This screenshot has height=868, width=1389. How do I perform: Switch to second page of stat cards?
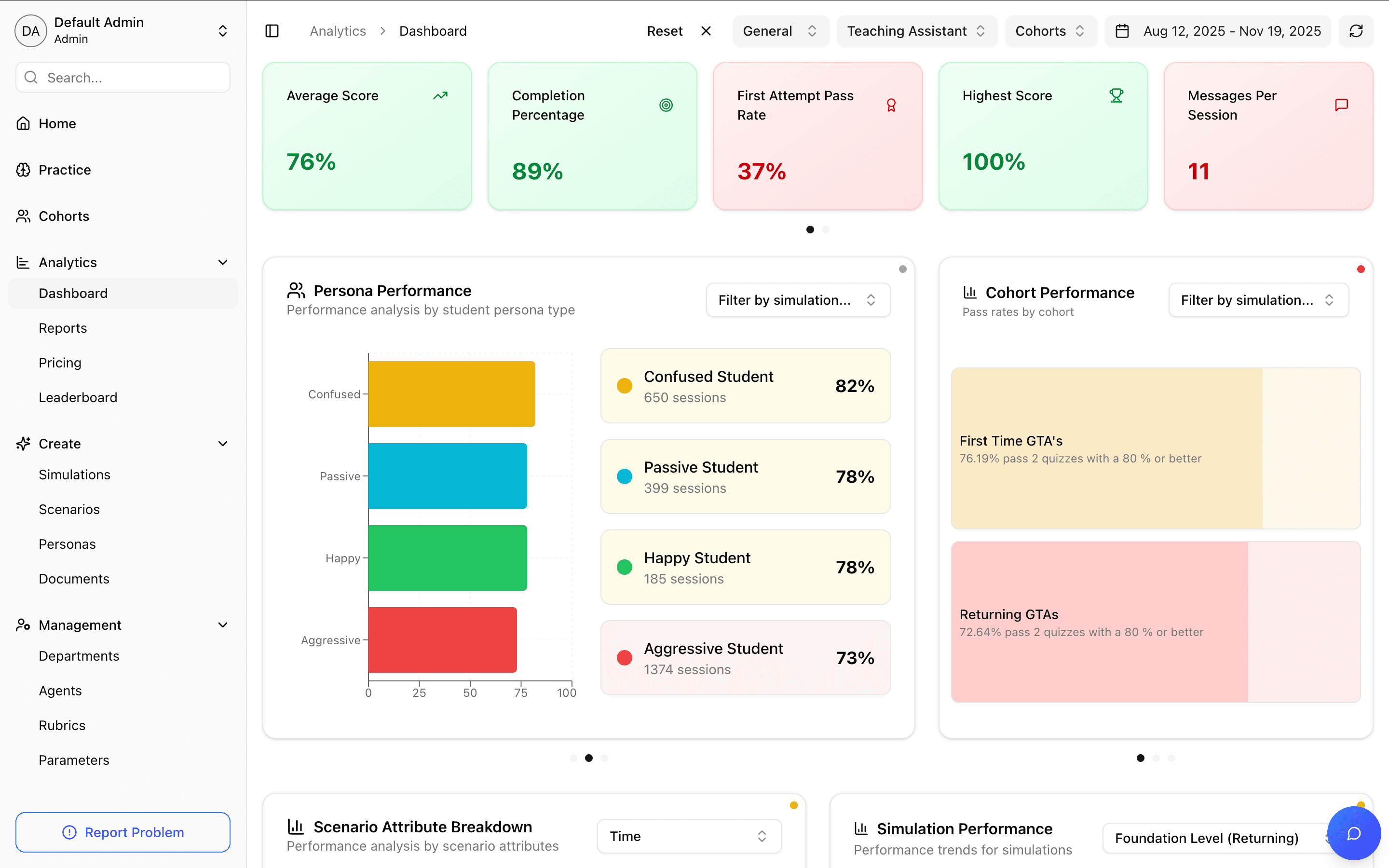click(x=825, y=229)
